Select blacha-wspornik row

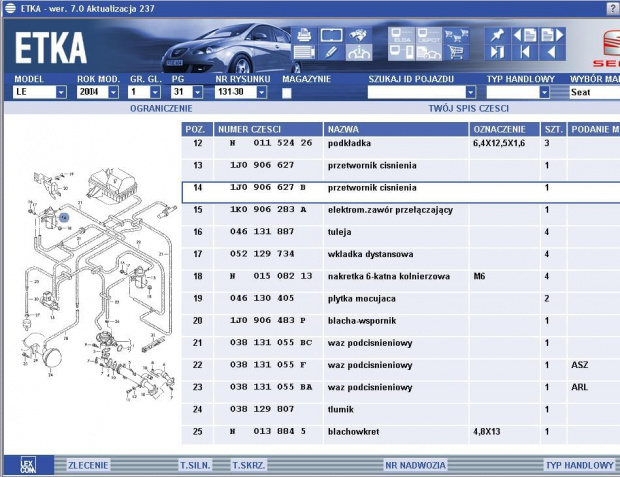pyautogui.click(x=401, y=325)
